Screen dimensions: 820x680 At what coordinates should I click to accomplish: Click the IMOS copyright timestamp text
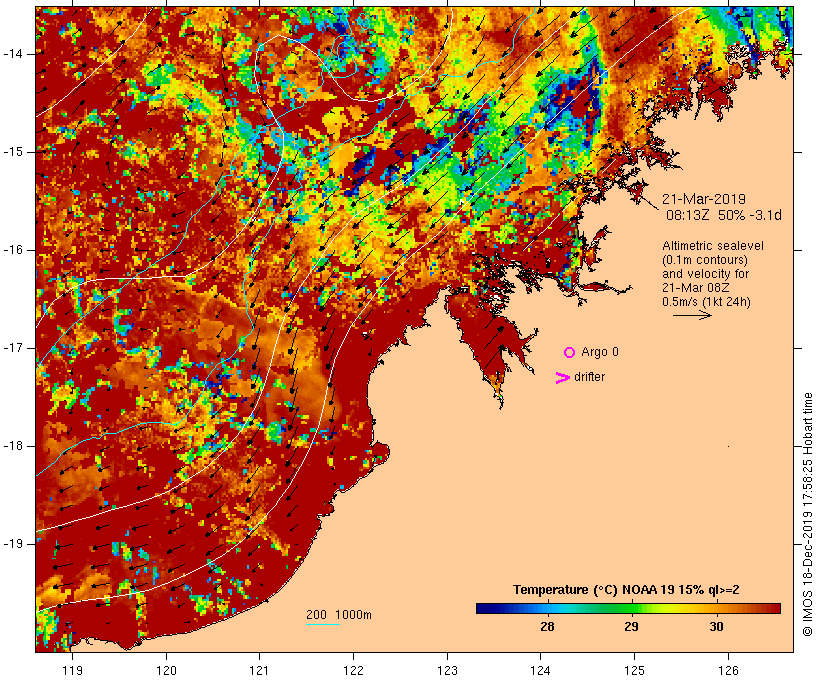click(807, 514)
